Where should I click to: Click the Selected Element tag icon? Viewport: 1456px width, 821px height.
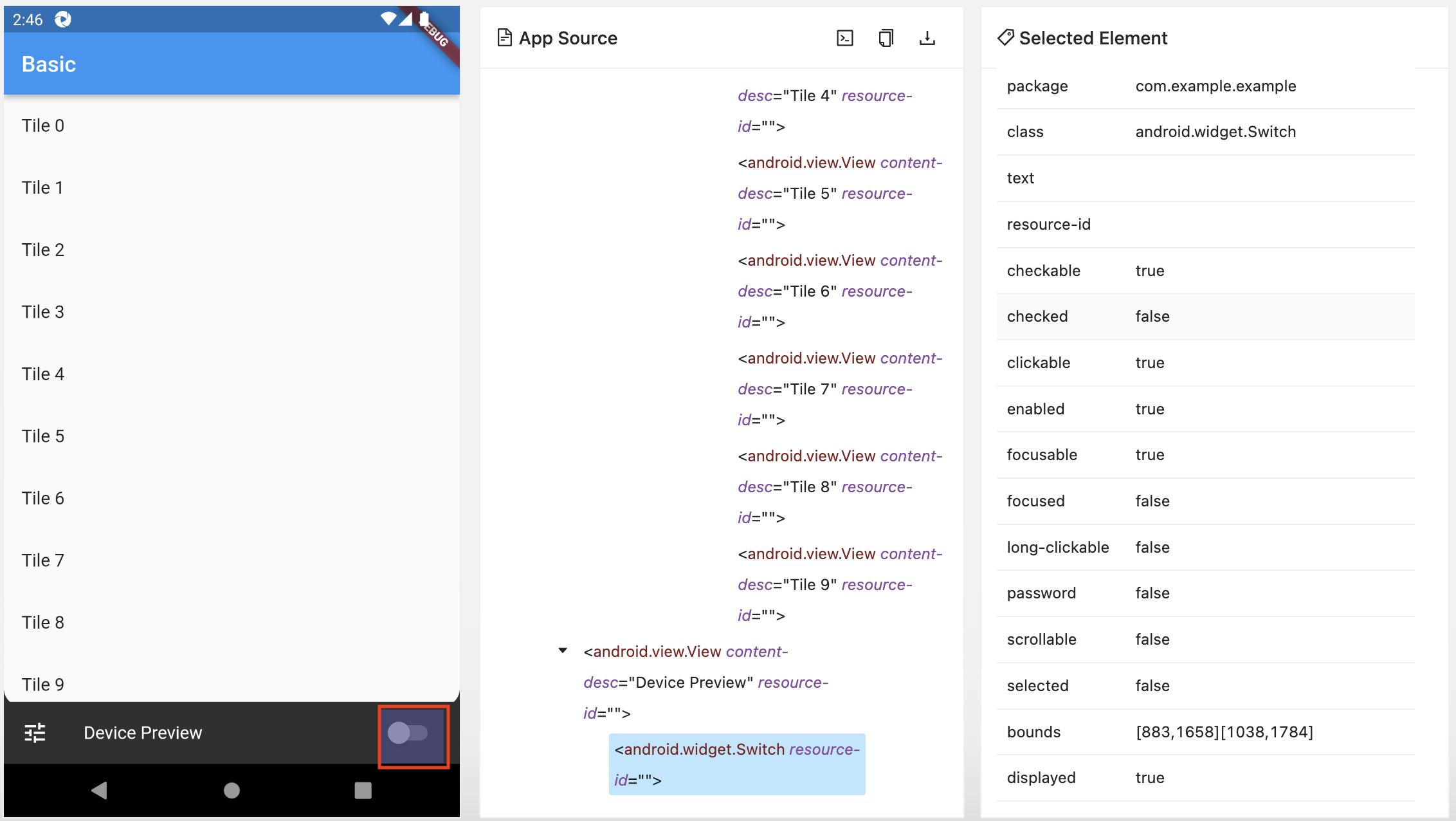tap(1005, 38)
